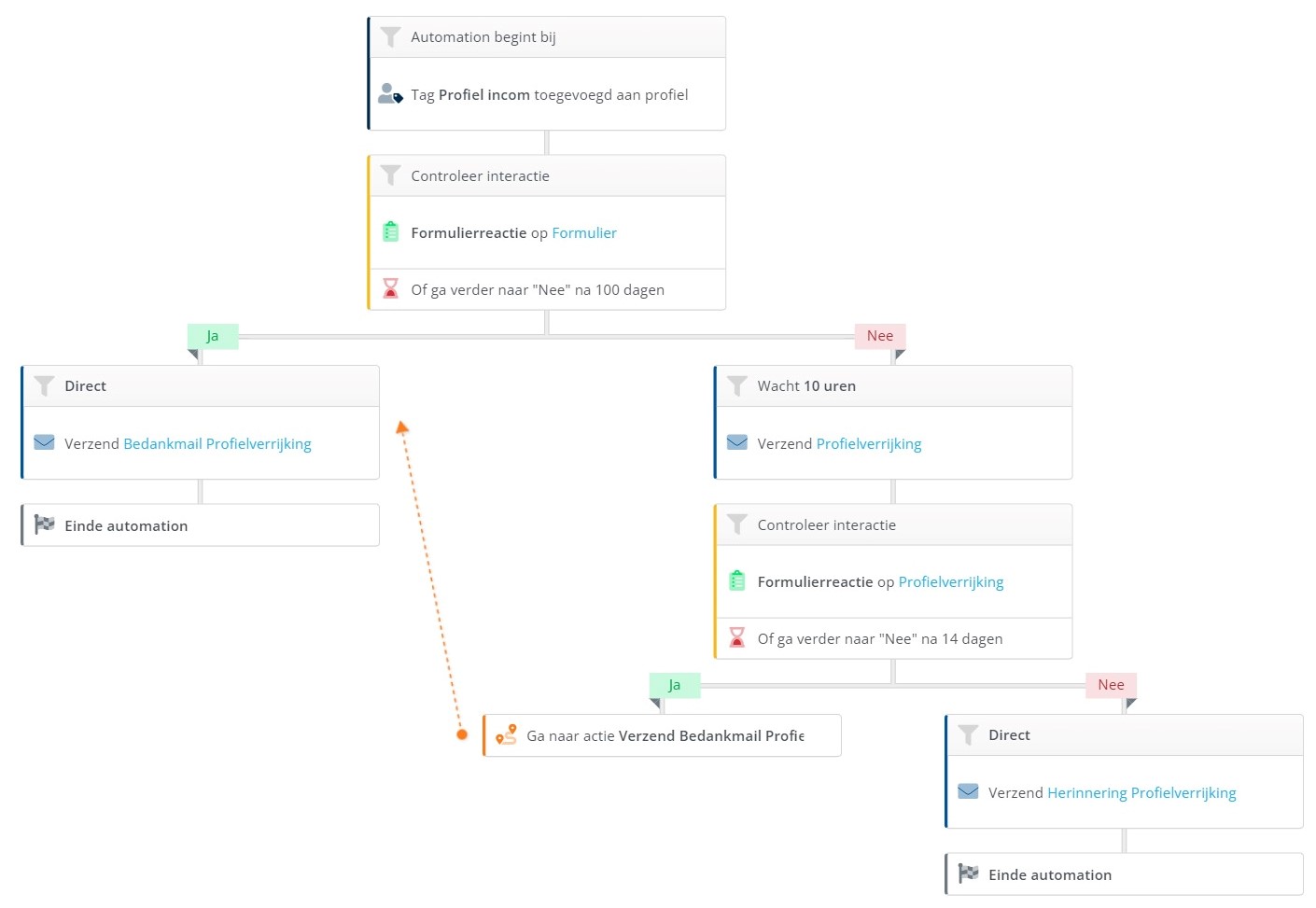The height and width of the screenshot is (908, 1316).
Task: Click the hourglass icon next to 14 dagen
Action: click(x=737, y=638)
